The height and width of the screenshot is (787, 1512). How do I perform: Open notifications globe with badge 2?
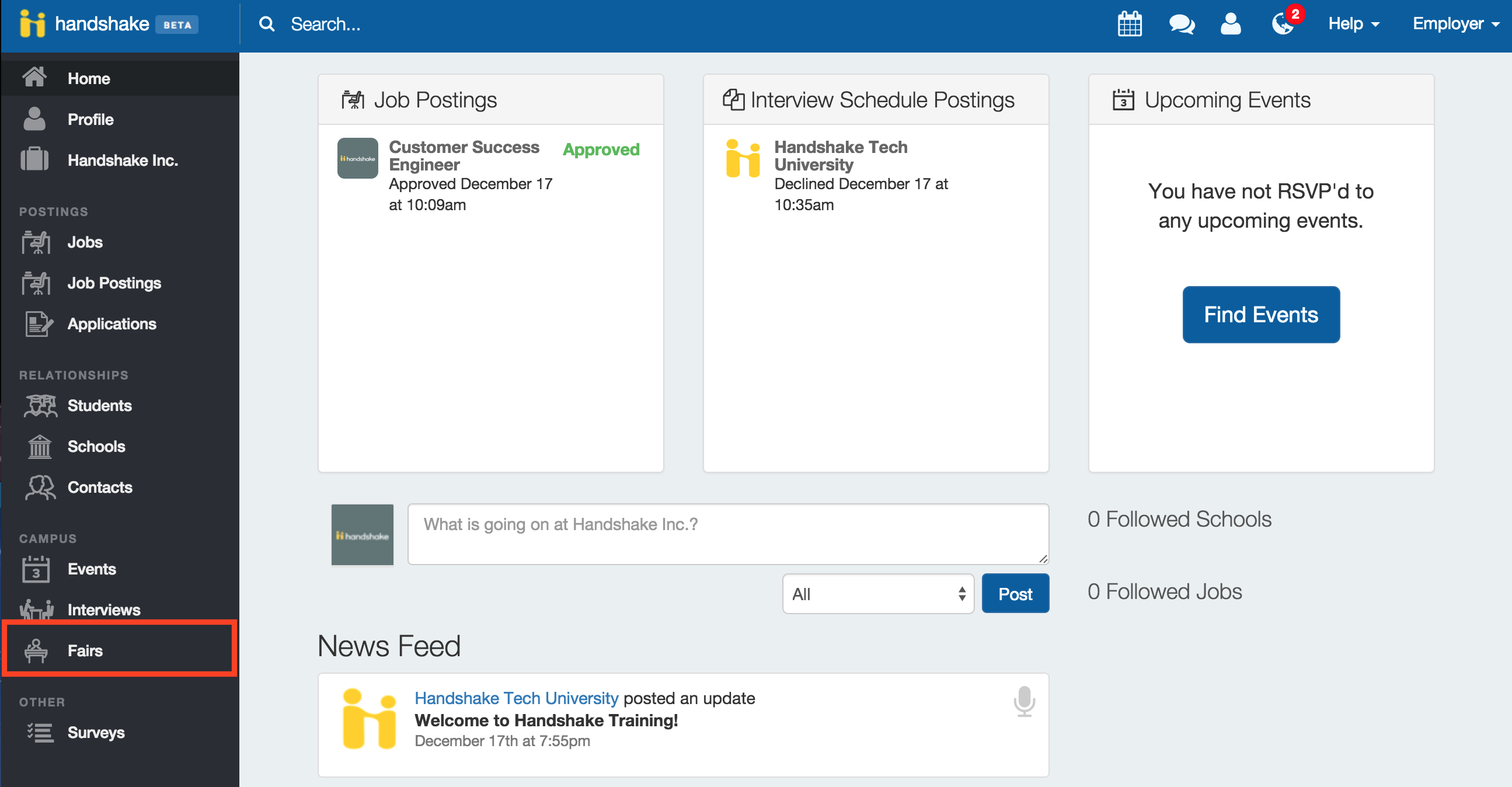(1283, 24)
